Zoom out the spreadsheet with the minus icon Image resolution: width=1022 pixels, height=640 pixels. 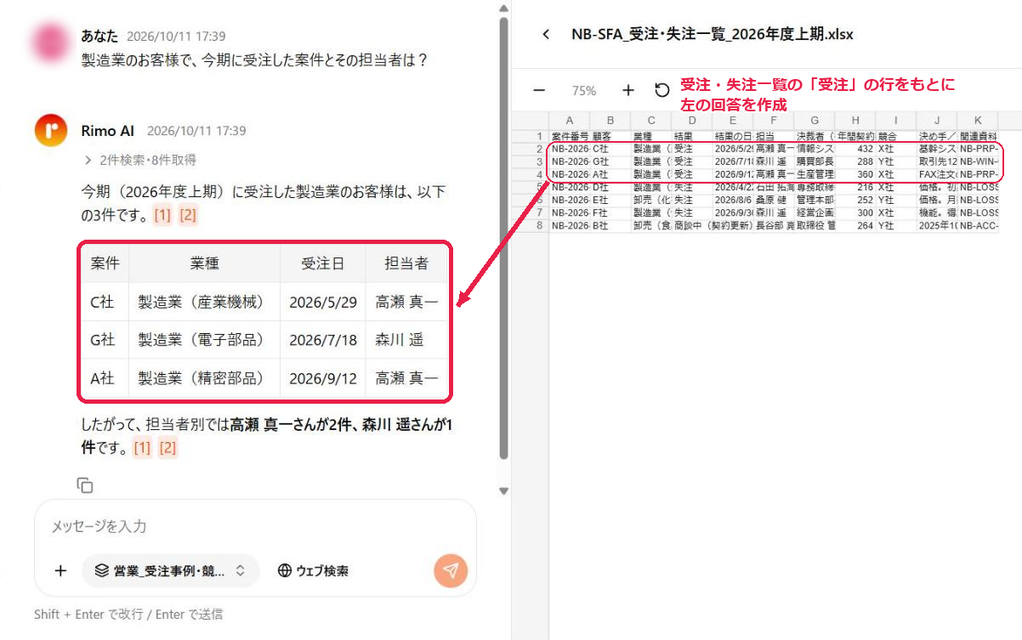point(539,91)
